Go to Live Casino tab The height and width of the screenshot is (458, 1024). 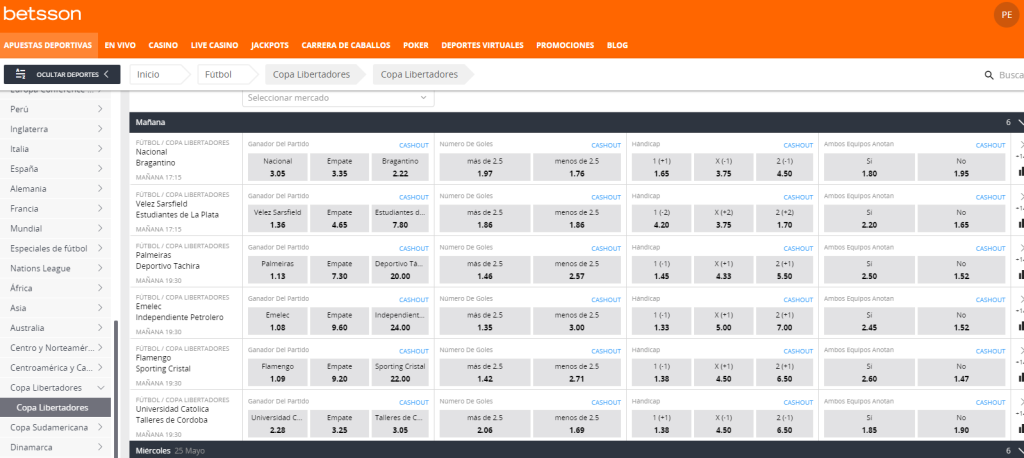click(x=214, y=46)
